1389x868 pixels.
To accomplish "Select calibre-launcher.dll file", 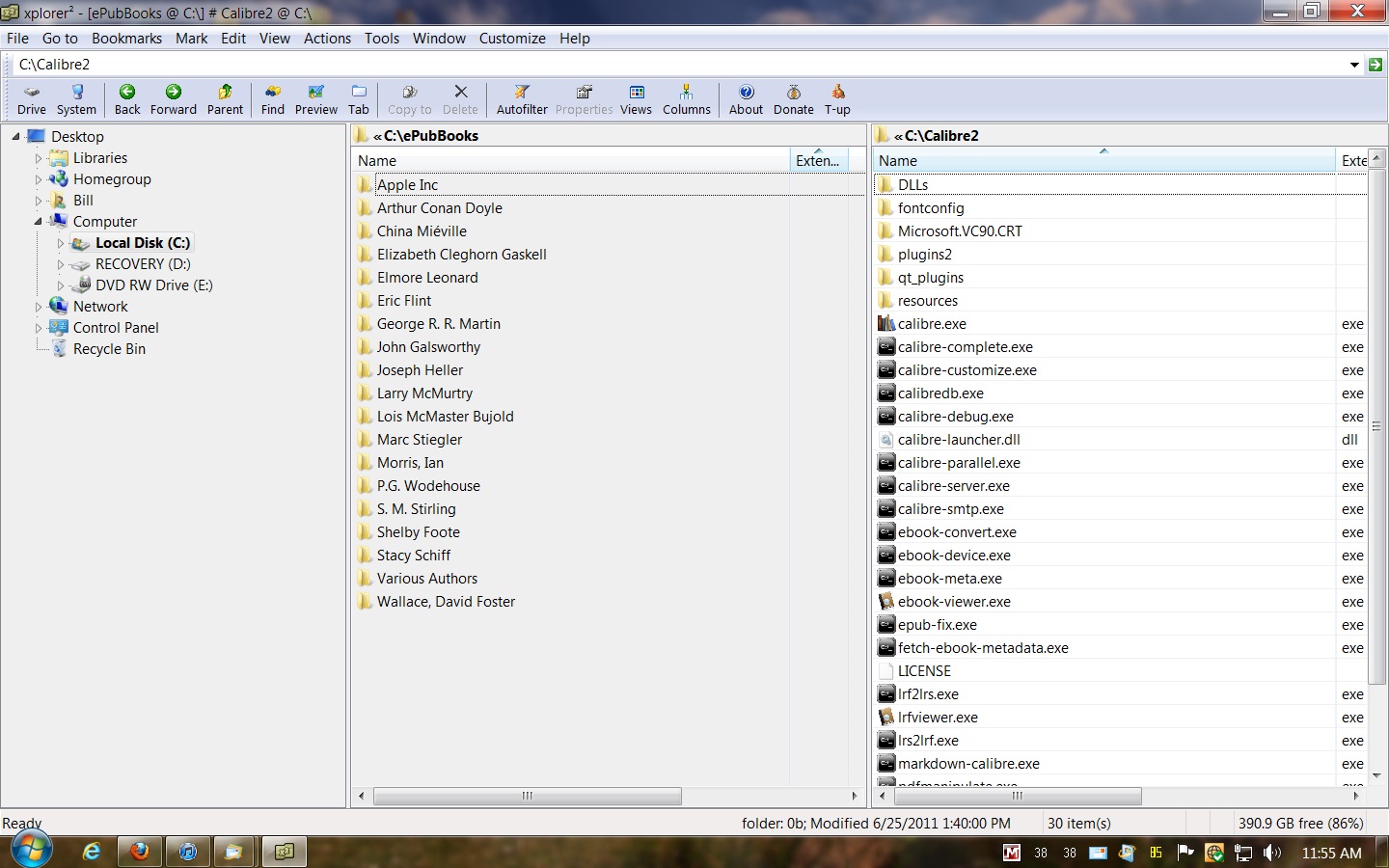I will (x=959, y=440).
